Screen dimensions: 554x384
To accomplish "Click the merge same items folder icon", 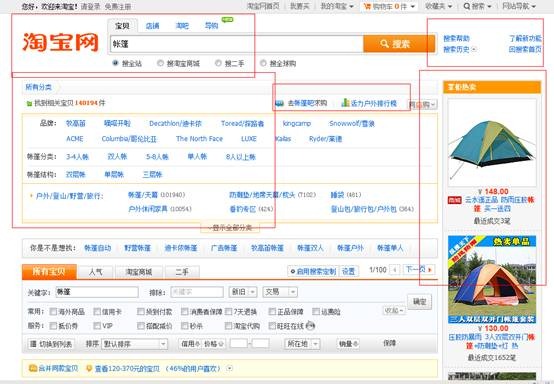I will 33,368.
